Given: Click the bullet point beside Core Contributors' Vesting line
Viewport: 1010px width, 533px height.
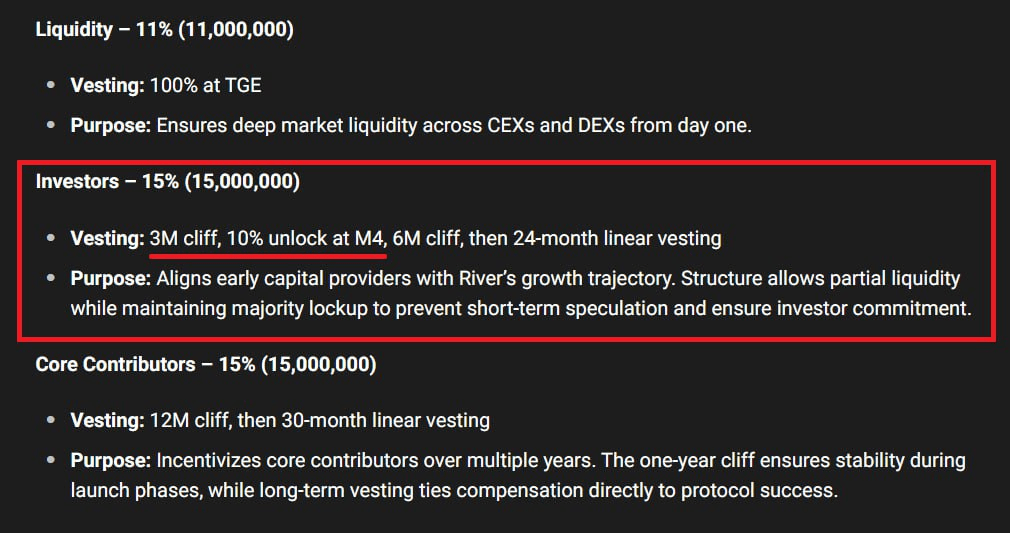Looking at the screenshot, I should [x=51, y=421].
